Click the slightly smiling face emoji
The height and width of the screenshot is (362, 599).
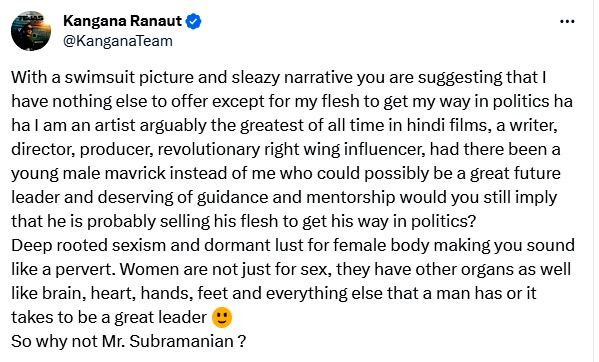click(x=222, y=317)
